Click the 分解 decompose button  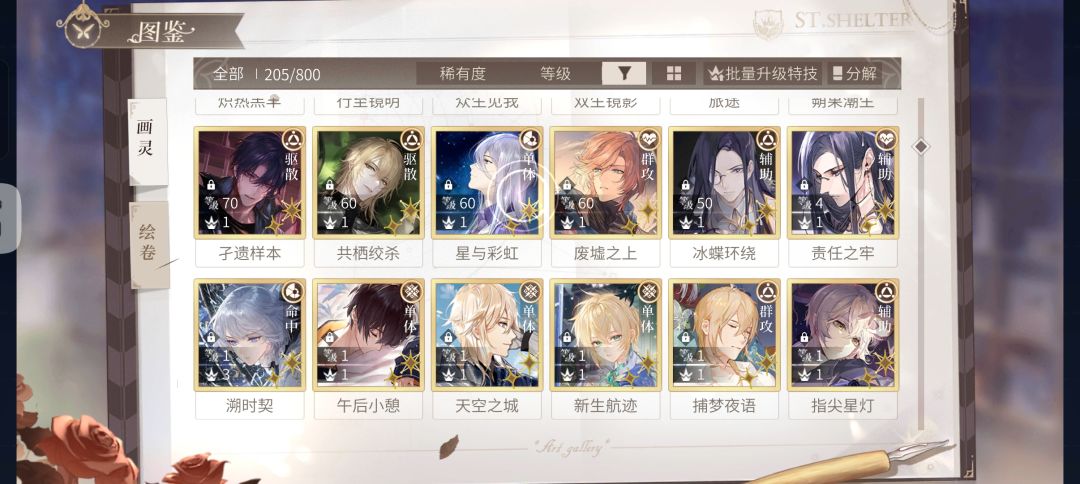click(854, 74)
